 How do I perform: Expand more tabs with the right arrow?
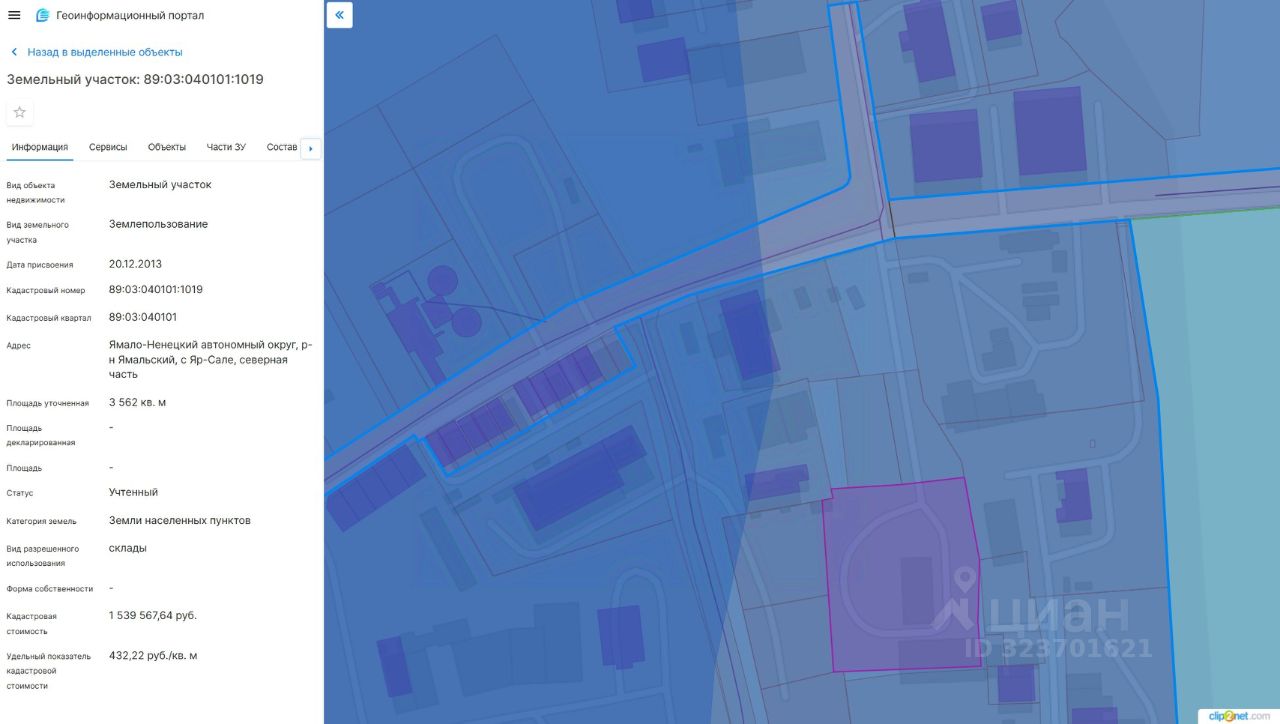310,148
